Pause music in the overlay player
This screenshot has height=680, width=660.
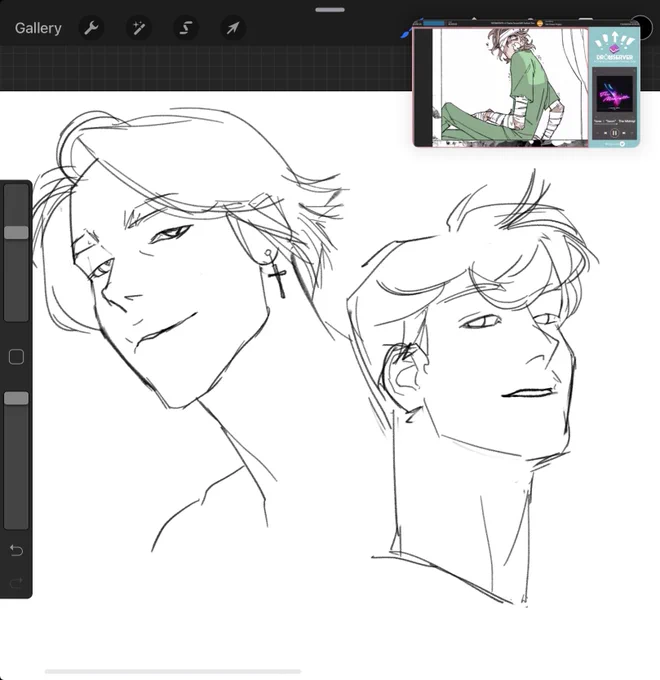614,133
